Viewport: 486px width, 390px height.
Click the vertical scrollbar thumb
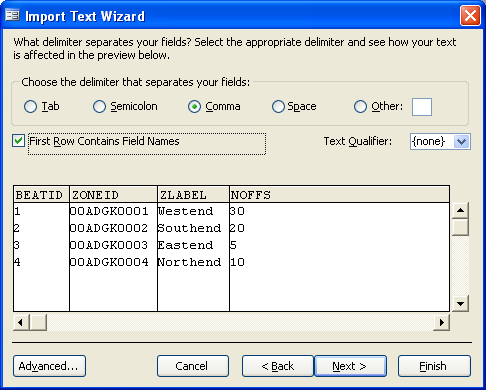(460, 227)
